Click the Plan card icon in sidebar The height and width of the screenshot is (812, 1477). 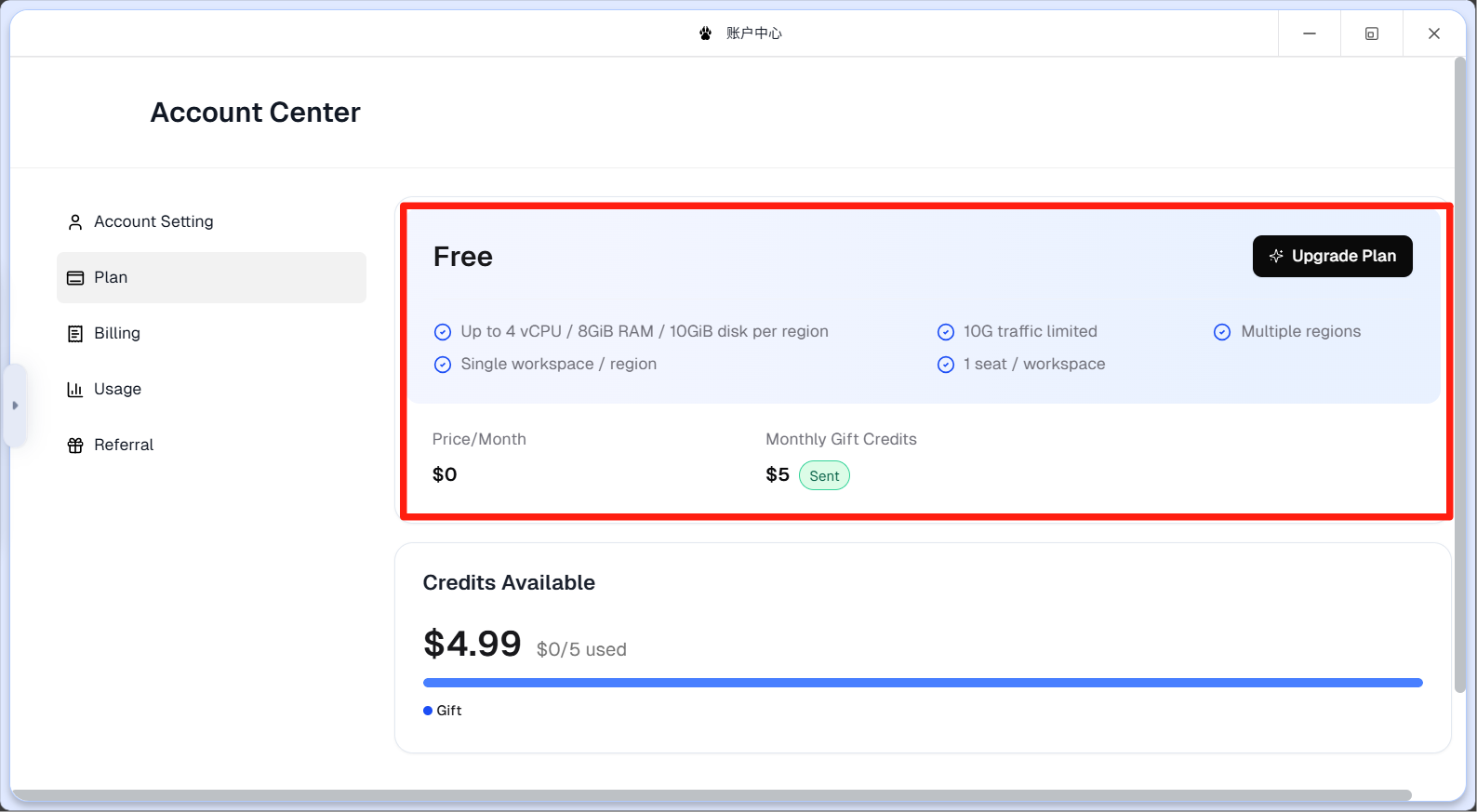(x=75, y=278)
